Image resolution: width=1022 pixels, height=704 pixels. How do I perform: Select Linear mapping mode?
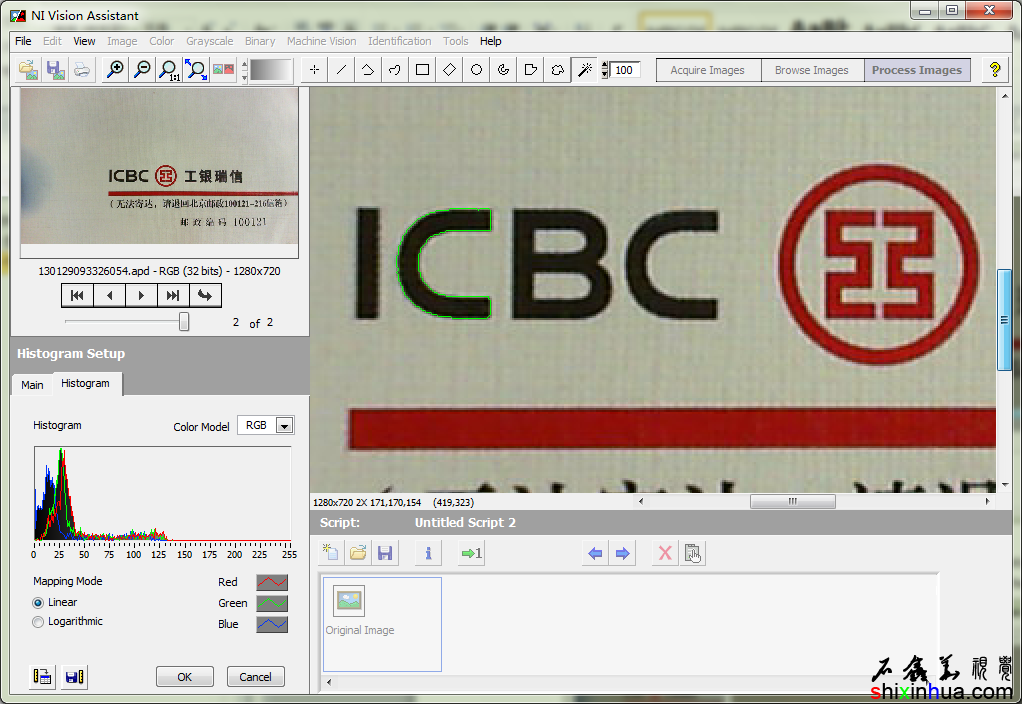pos(39,603)
